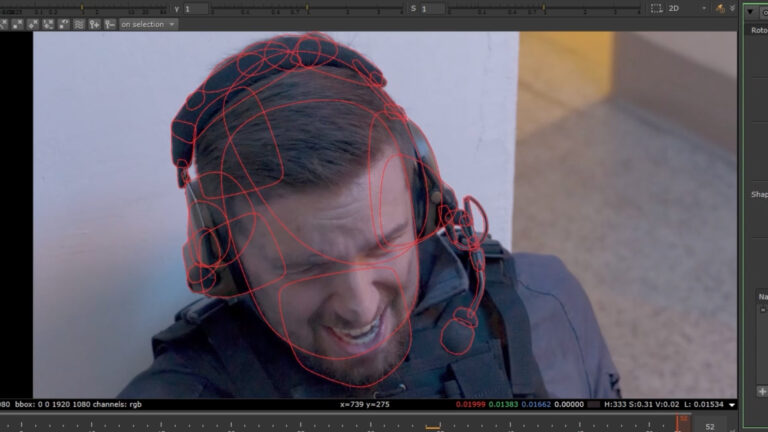This screenshot has height=432, width=768.
Task: Click the current frame field showing 52
Action: [x=710, y=427]
